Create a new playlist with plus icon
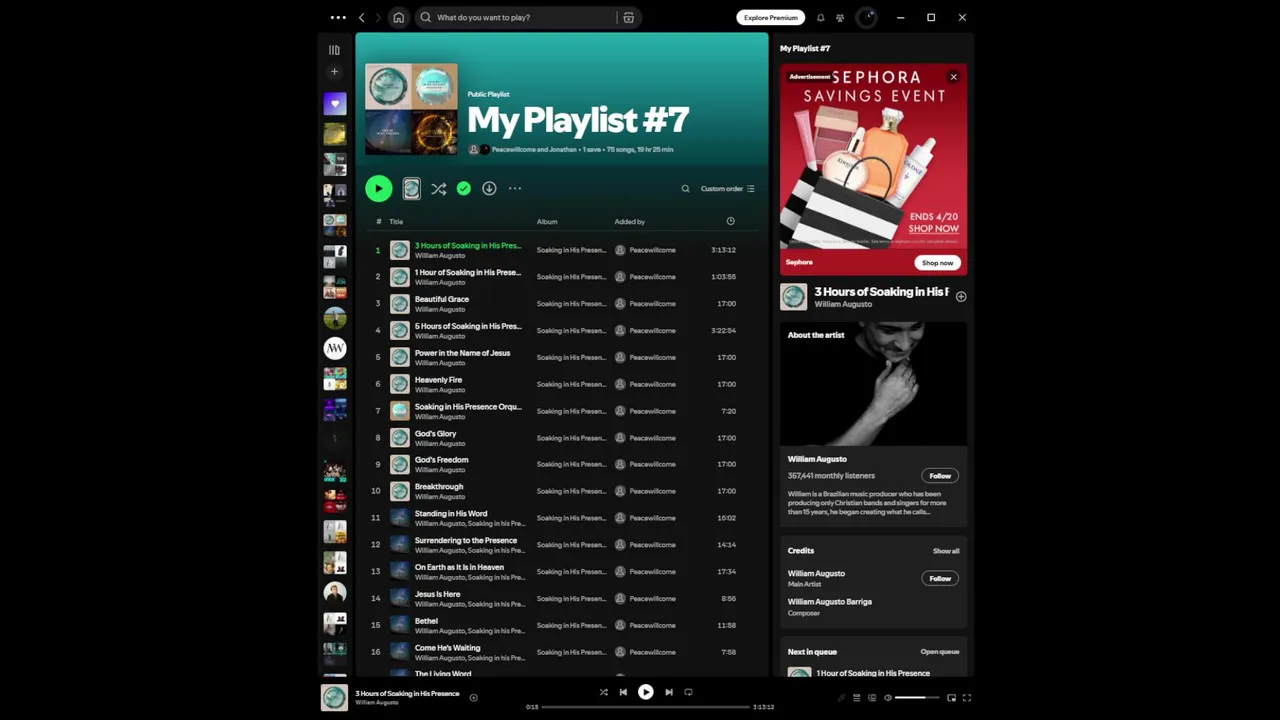The image size is (1280, 720). tap(334, 72)
